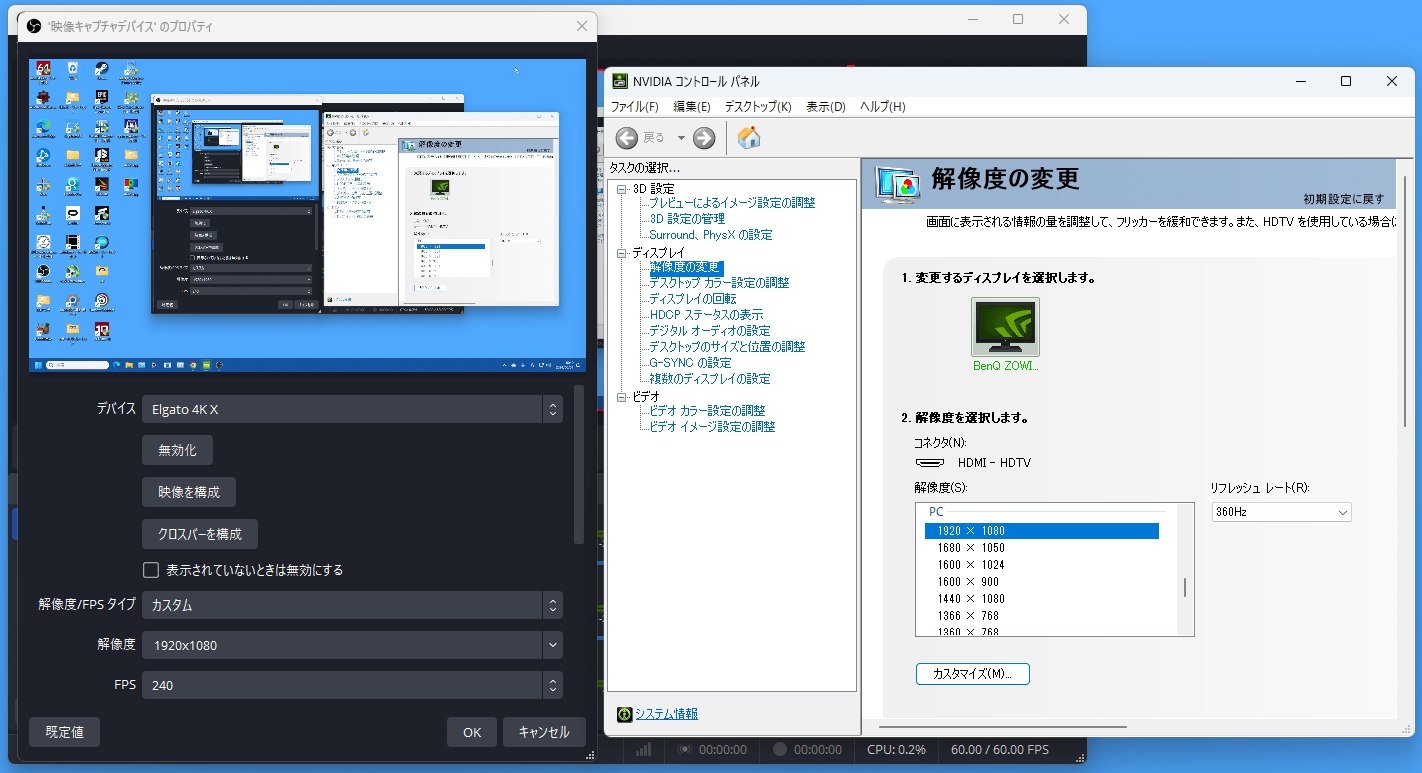This screenshot has width=1422, height=773.
Task: Select デスクトップ カラー設定の調整 in tree
Action: point(719,283)
